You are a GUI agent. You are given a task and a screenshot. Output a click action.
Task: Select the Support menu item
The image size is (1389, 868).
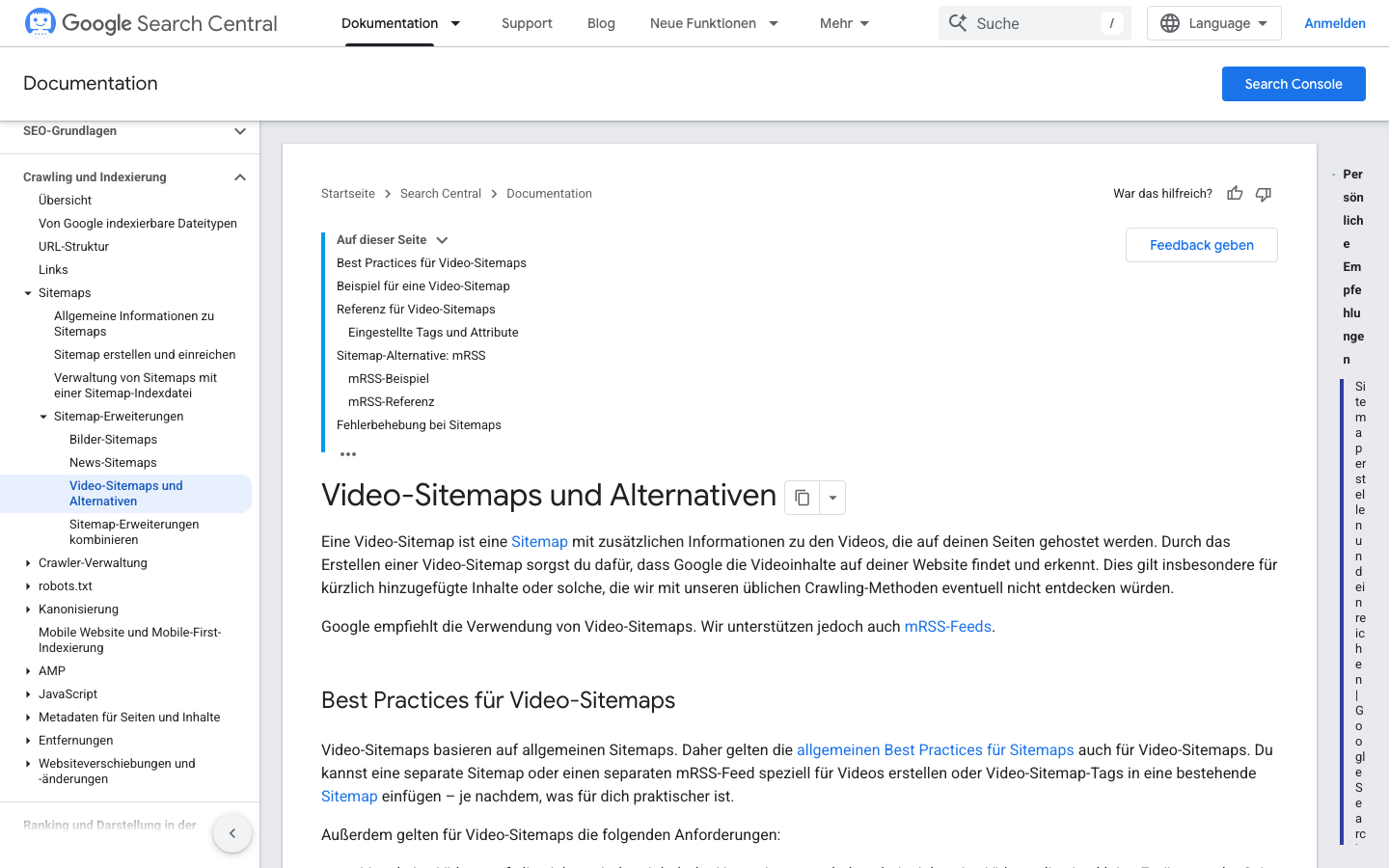[527, 23]
